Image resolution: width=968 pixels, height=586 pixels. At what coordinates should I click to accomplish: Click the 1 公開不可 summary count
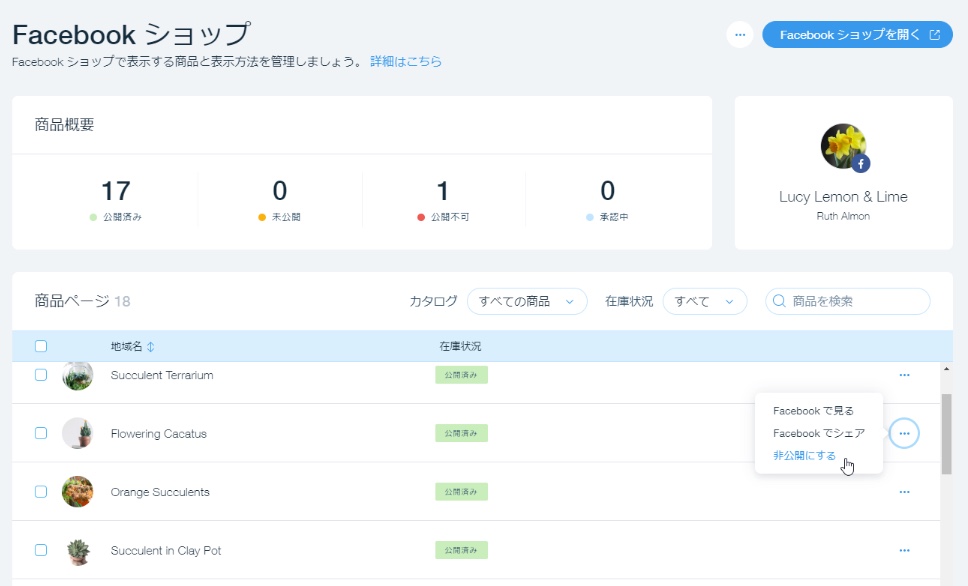443,199
